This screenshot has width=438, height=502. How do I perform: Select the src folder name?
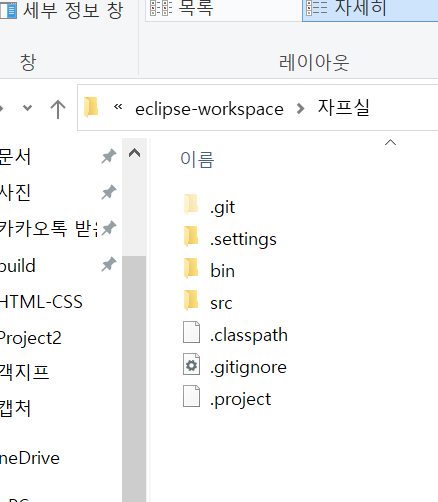[x=221, y=303]
